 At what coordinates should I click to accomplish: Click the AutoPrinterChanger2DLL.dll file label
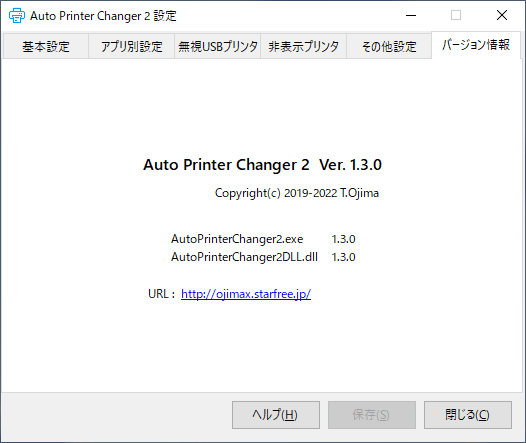pyautogui.click(x=244, y=257)
